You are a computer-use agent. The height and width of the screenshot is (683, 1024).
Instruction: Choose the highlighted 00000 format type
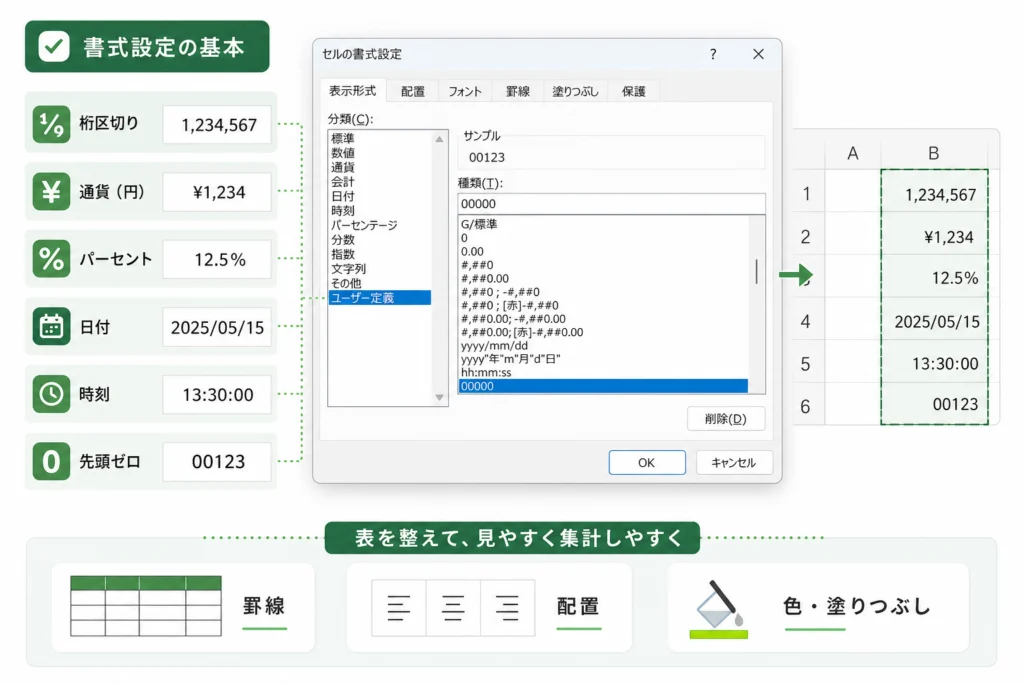[x=603, y=386]
